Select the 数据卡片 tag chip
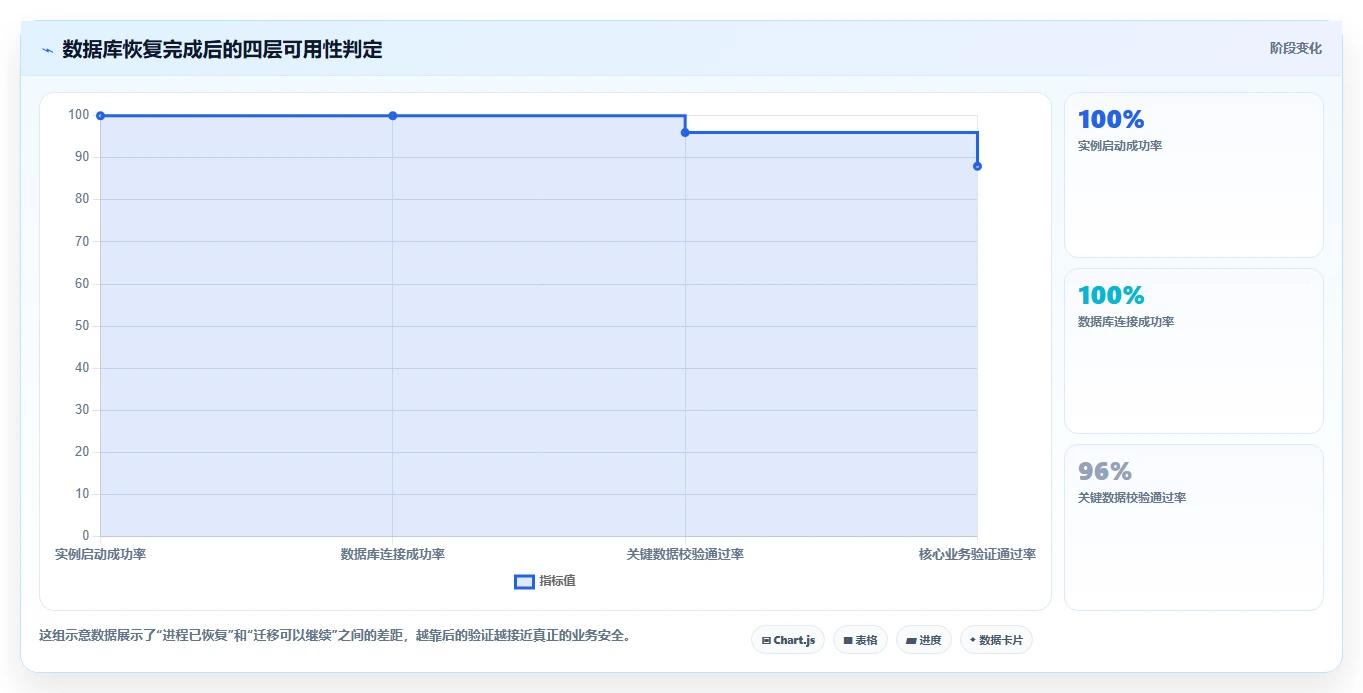 (996, 640)
